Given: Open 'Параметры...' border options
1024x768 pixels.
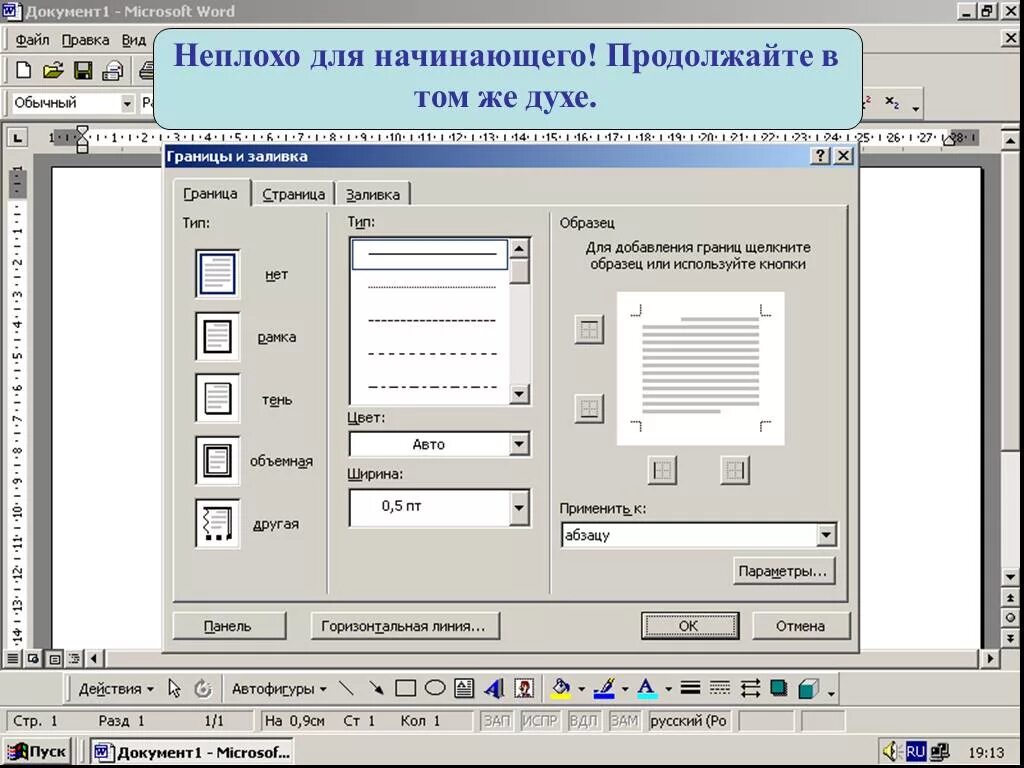Looking at the screenshot, I should click(783, 571).
